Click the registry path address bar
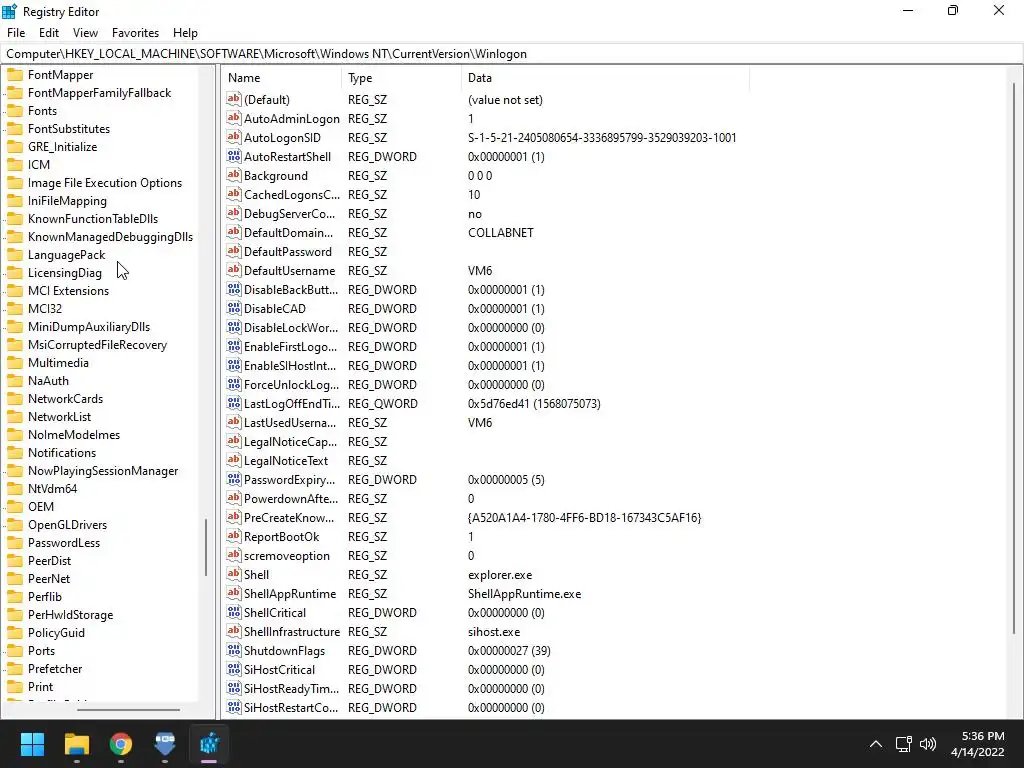The width and height of the screenshot is (1024, 768). (511, 54)
